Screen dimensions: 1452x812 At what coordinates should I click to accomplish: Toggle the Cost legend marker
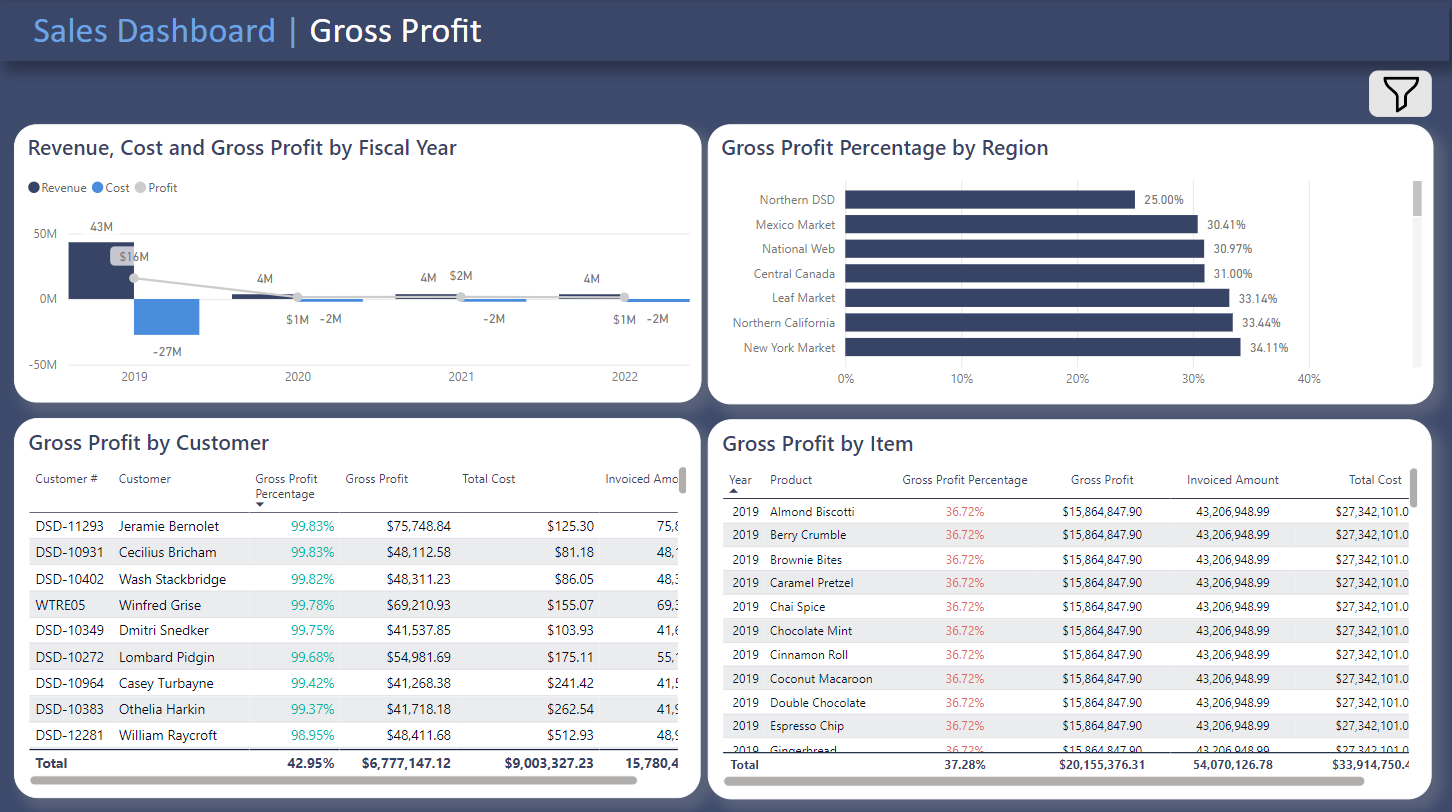(x=97, y=188)
